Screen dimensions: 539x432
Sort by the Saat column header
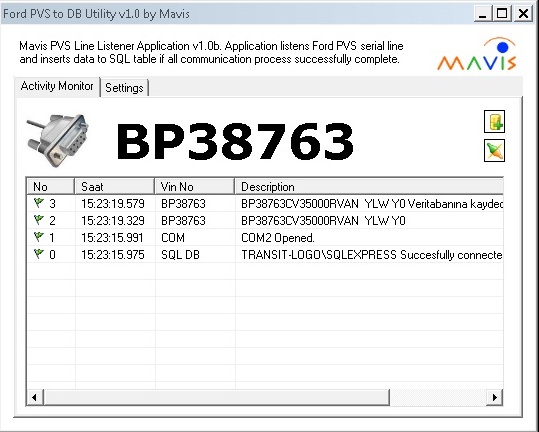114,187
